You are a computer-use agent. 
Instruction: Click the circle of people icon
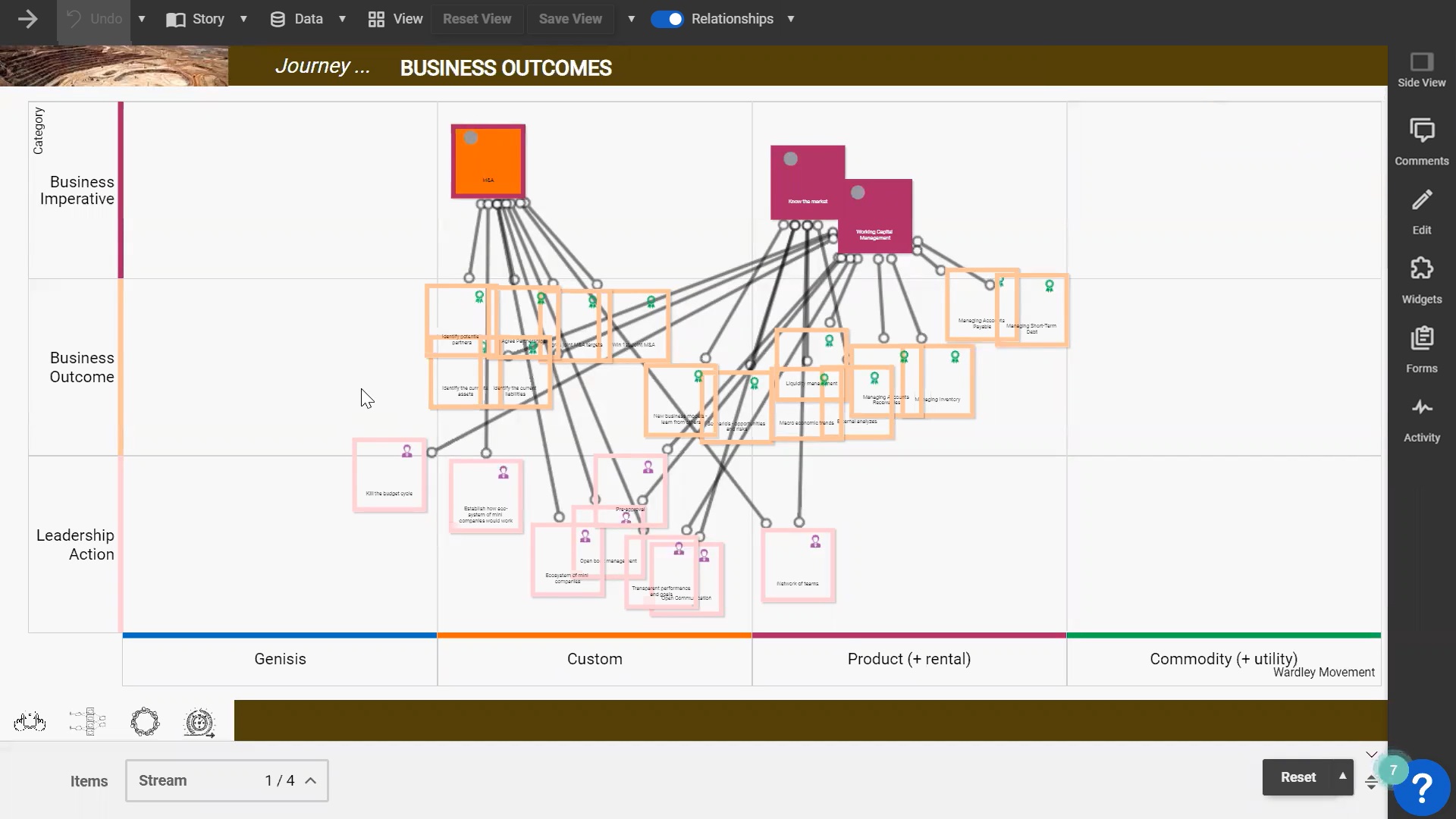145,722
